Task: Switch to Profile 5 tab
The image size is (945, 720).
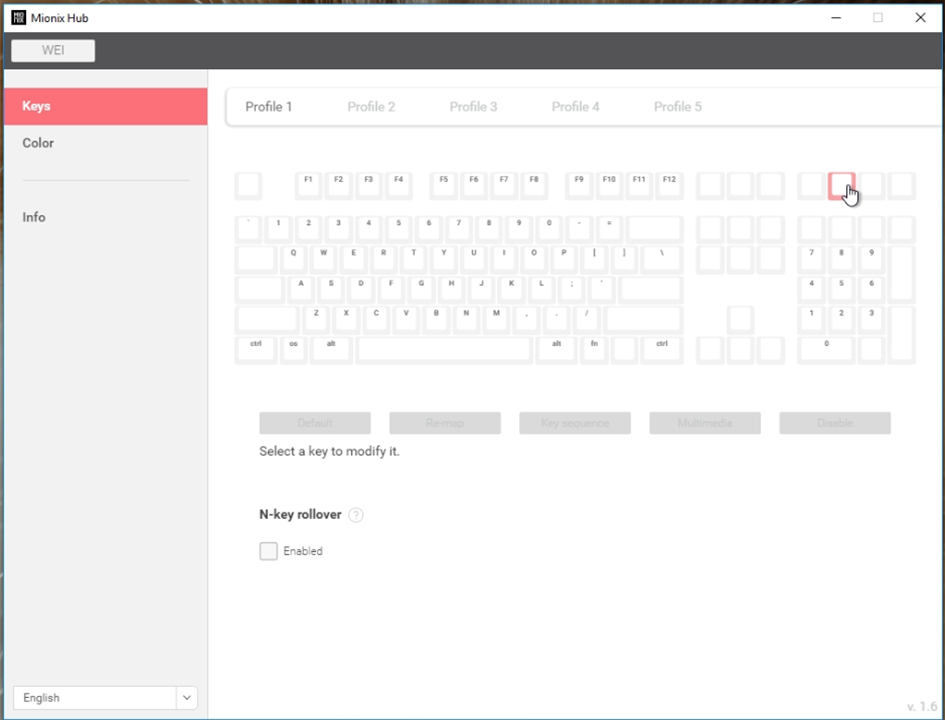Action: point(678,107)
